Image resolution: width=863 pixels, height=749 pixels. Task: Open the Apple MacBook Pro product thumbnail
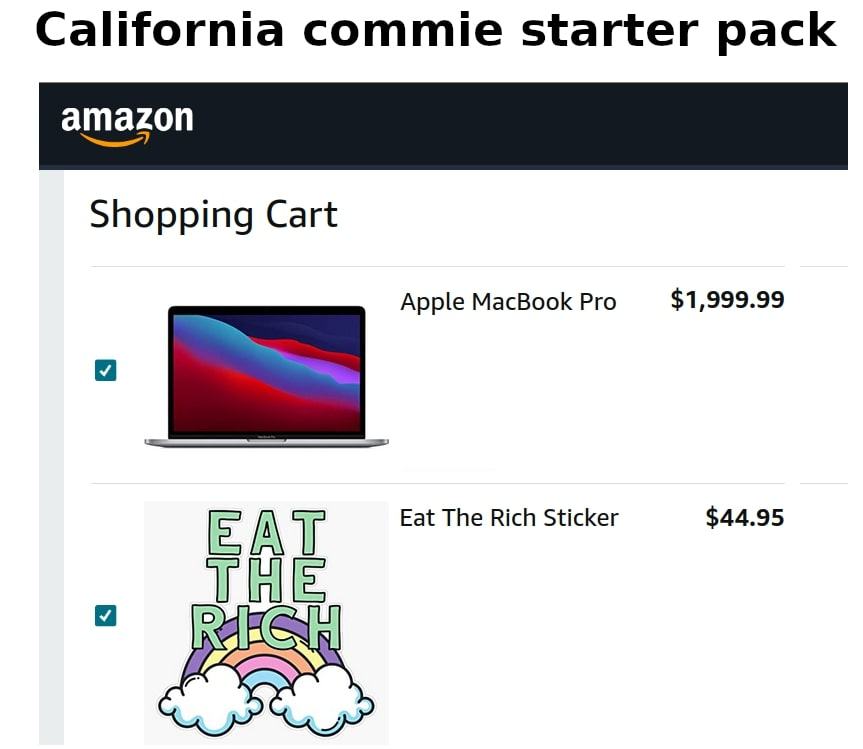pos(265,372)
